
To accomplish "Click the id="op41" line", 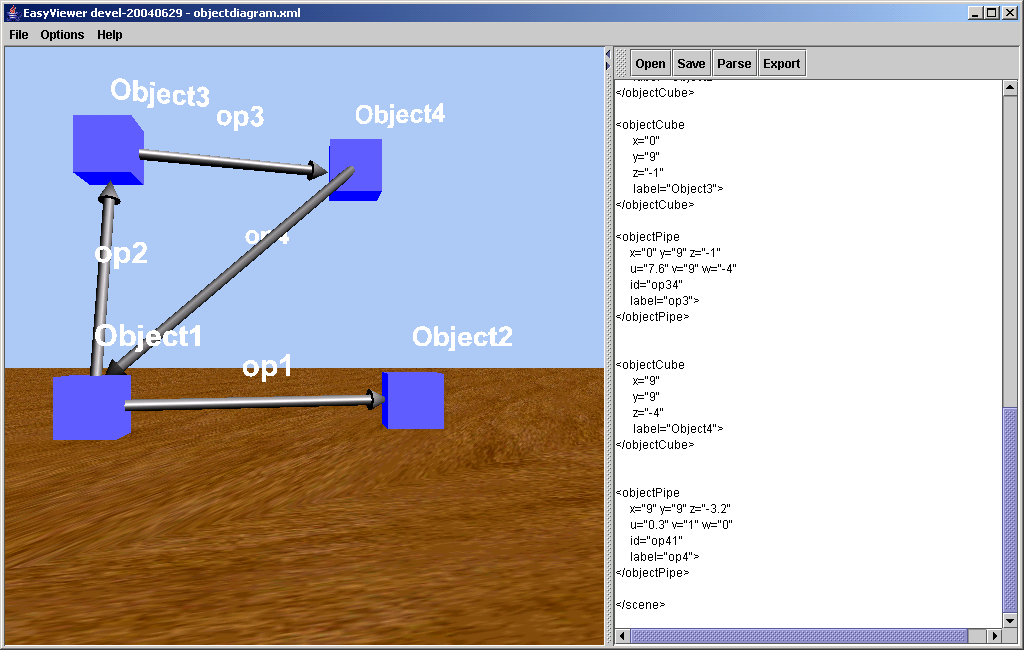I will pos(656,541).
